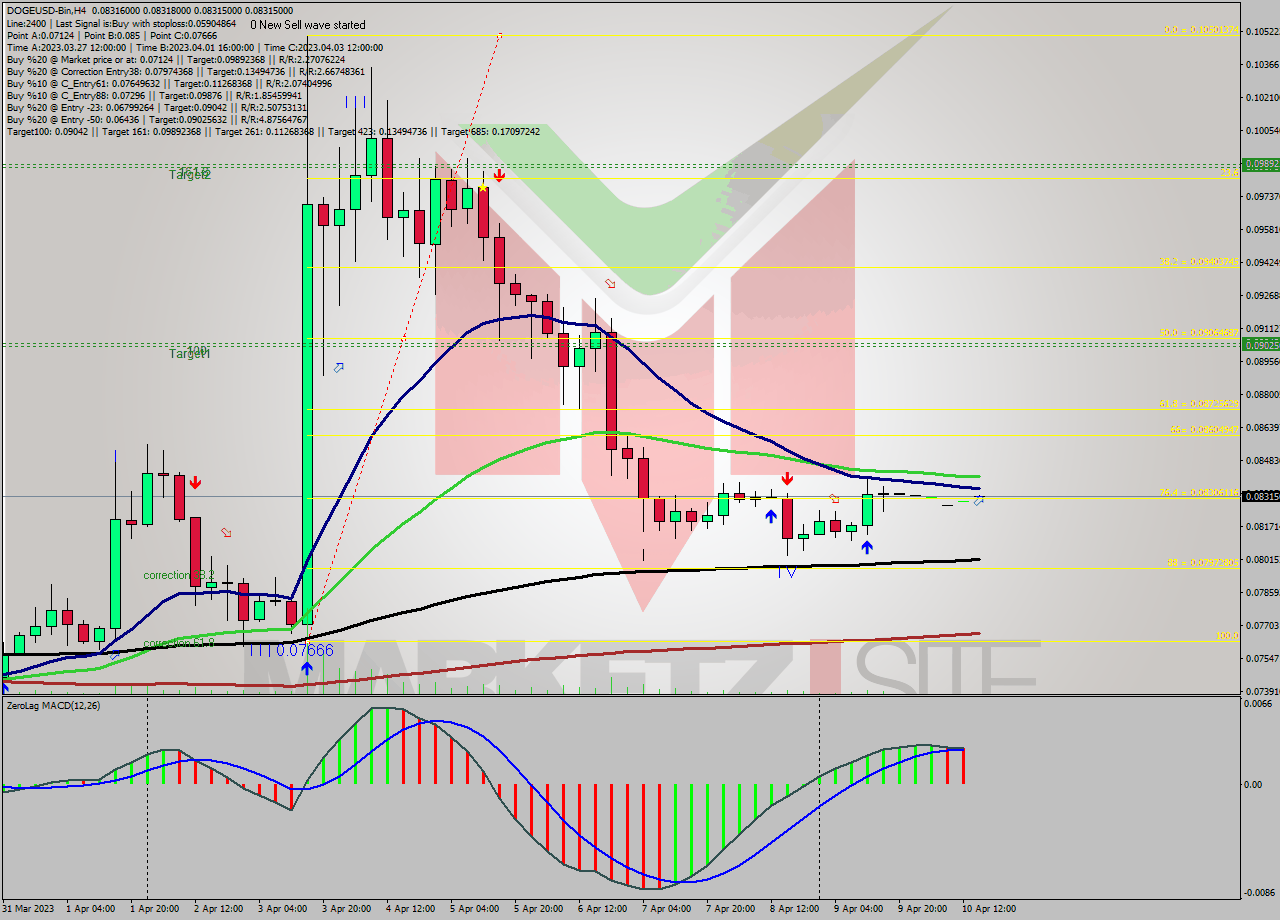Click the blue up arrow beside 0.07666
1280x920 pixels.
[x=306, y=670]
